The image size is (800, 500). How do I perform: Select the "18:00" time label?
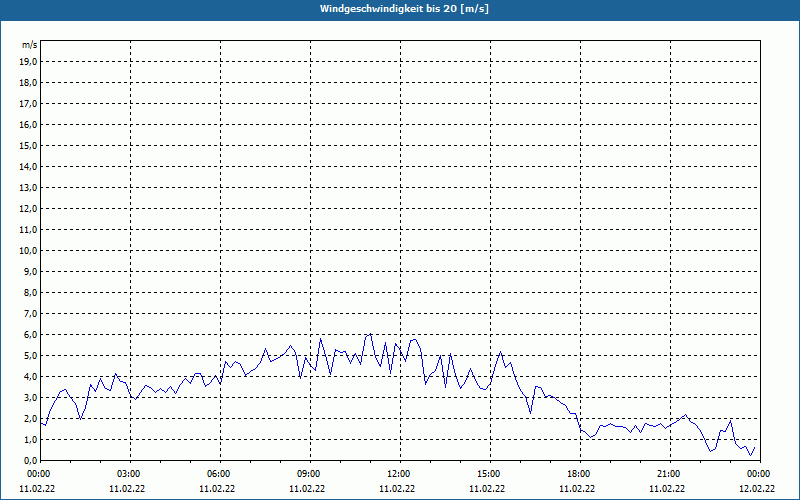click(581, 474)
